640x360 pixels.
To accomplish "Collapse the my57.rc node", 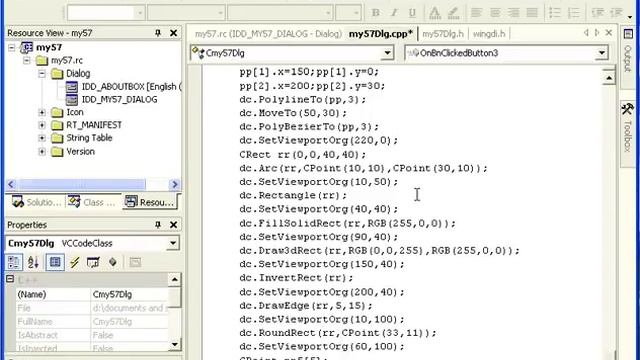I will pyautogui.click(x=27, y=60).
